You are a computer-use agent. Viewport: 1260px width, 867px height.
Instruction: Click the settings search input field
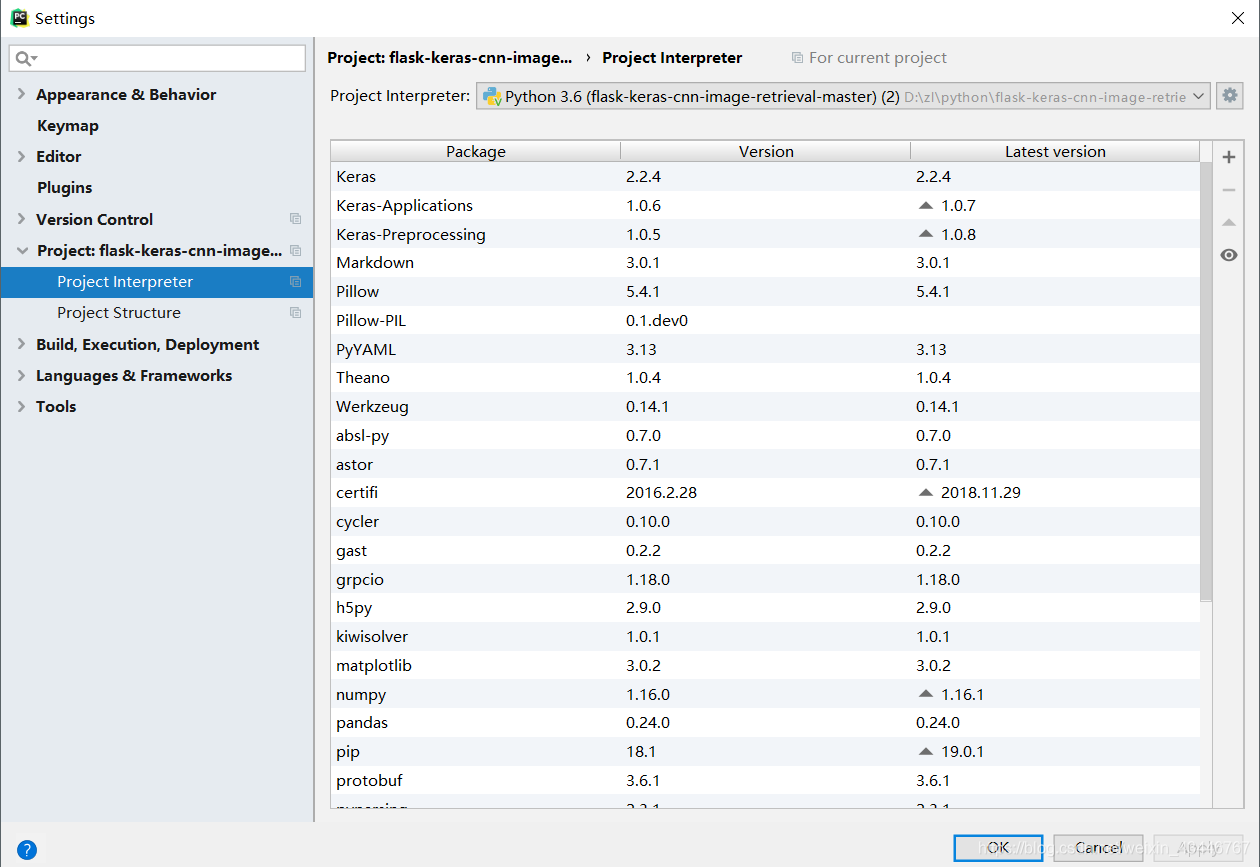coord(157,59)
